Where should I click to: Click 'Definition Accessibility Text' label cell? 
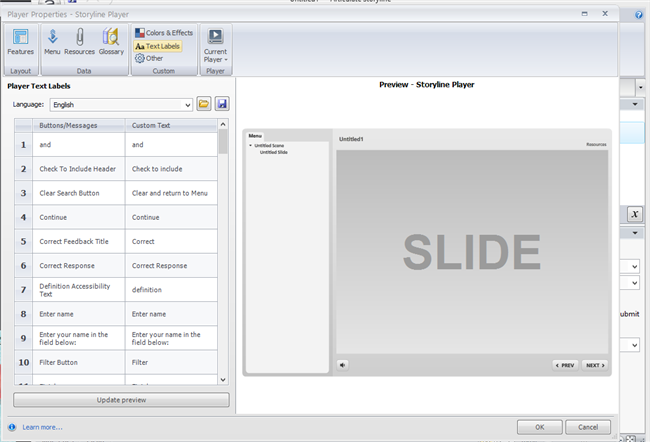79,289
